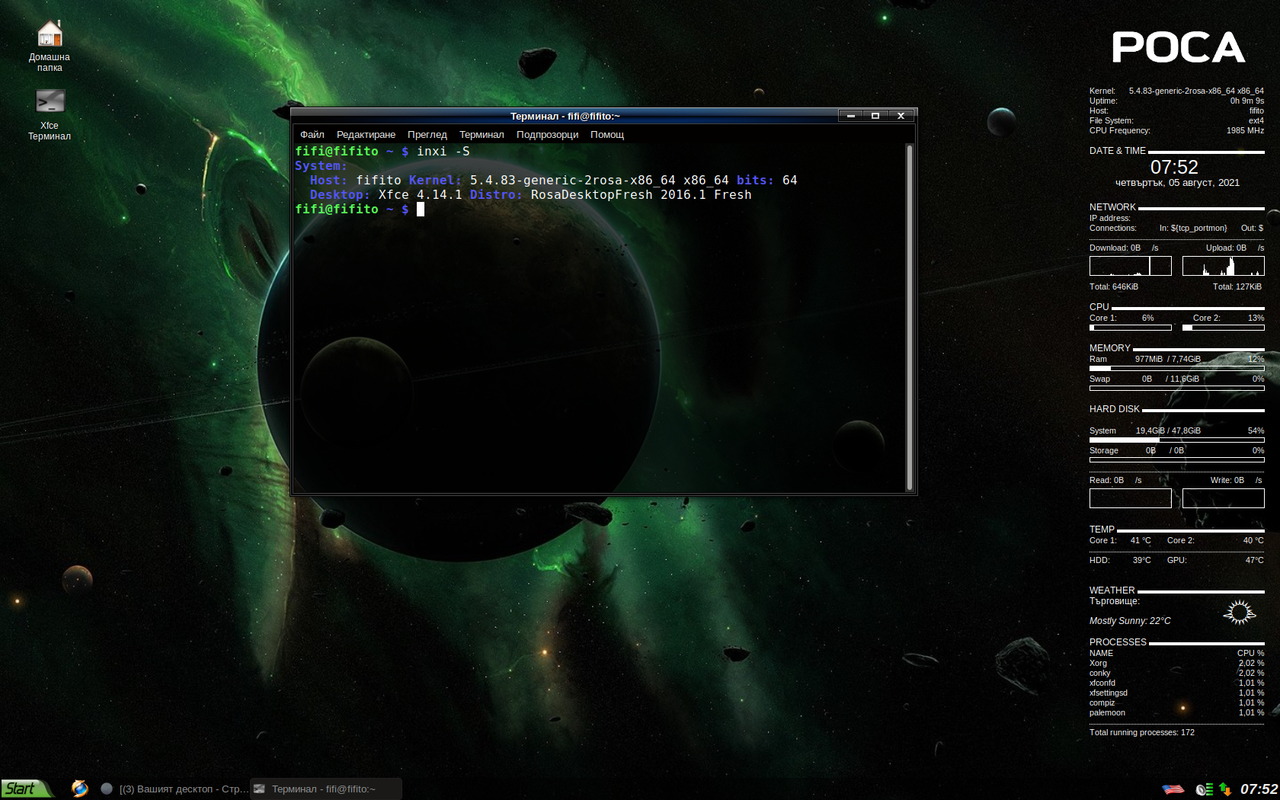Click the network arrows tray icon
This screenshot has height=800, width=1280.
point(1224,789)
